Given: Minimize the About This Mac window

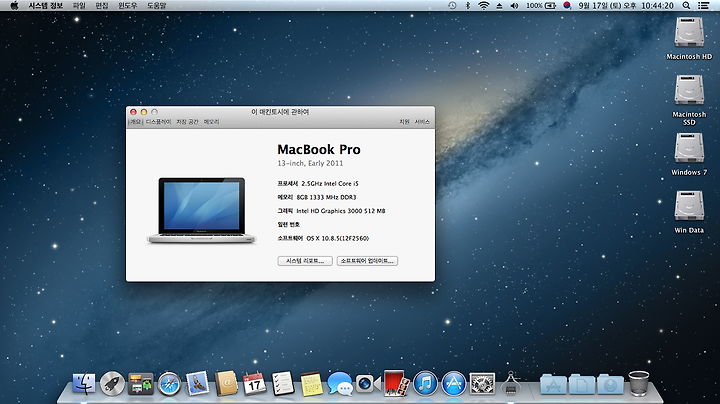Looking at the screenshot, I should click(x=144, y=112).
